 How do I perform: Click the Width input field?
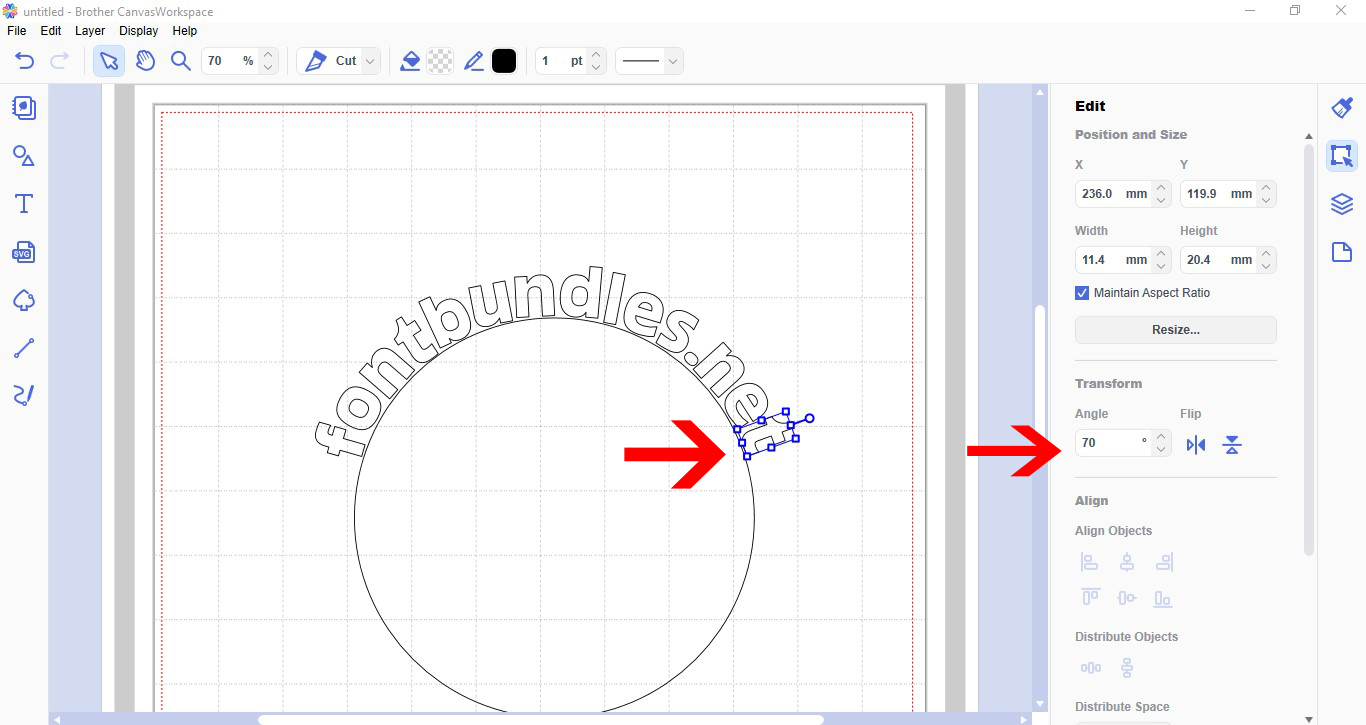(x=1113, y=260)
